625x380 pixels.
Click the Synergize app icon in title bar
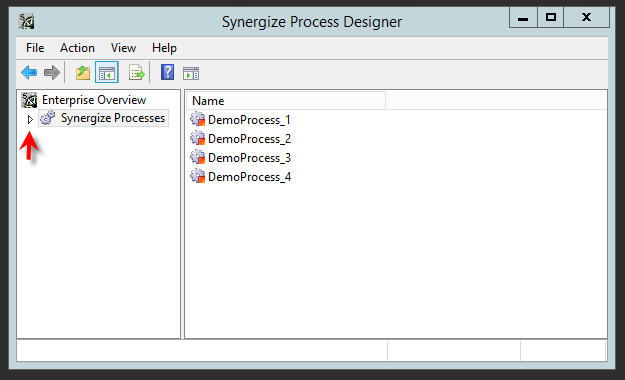pos(27,22)
